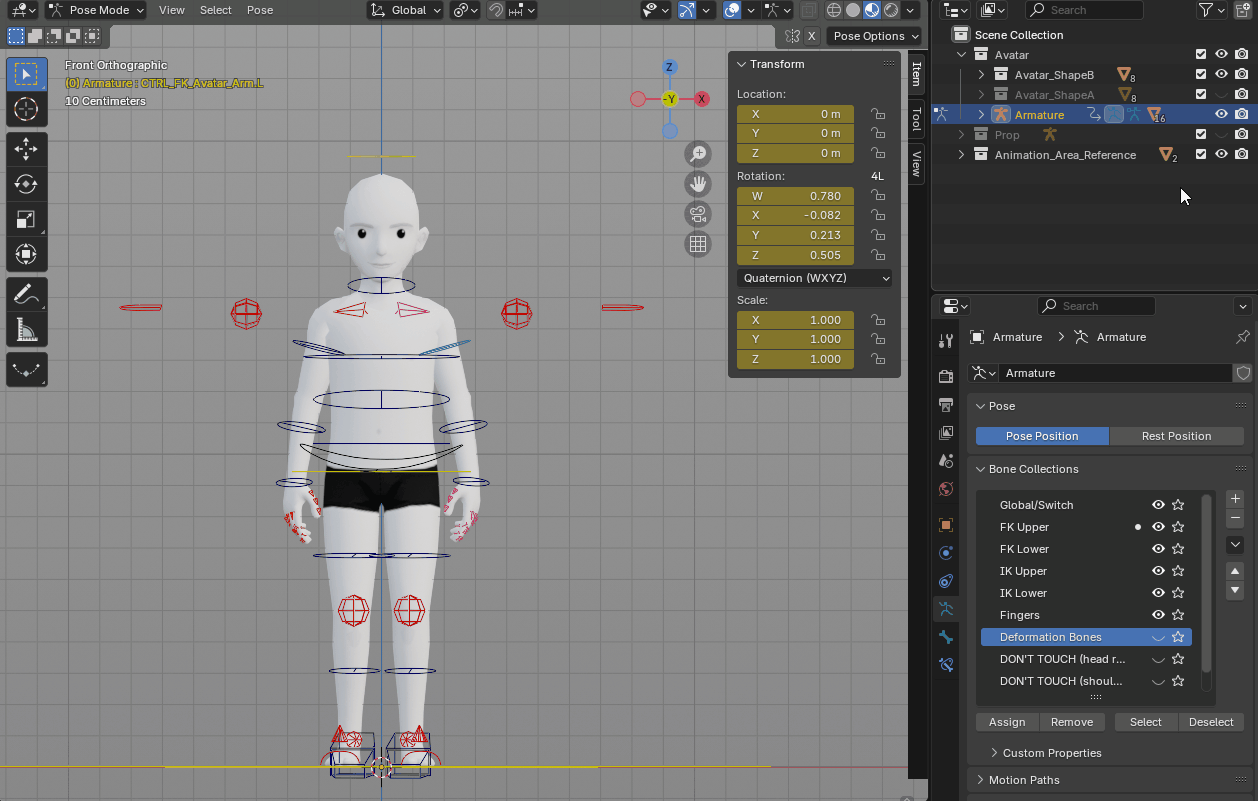Click the Rest Position button
The image size is (1258, 801).
click(1176, 436)
